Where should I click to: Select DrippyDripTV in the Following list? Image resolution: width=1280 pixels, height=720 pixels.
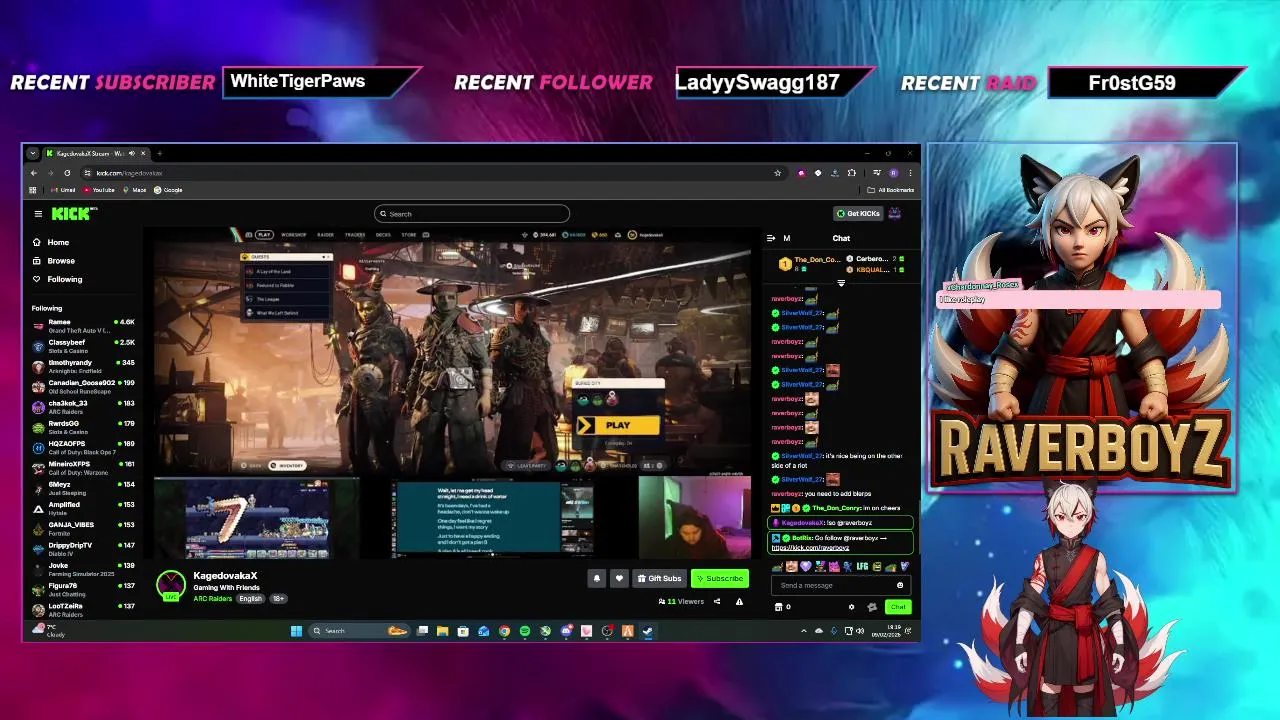click(x=84, y=549)
